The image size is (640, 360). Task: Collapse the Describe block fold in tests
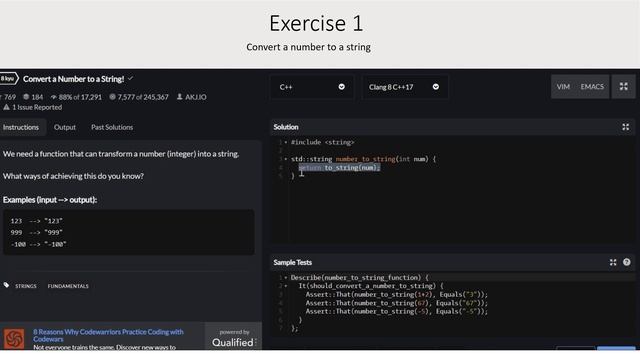(x=286, y=278)
